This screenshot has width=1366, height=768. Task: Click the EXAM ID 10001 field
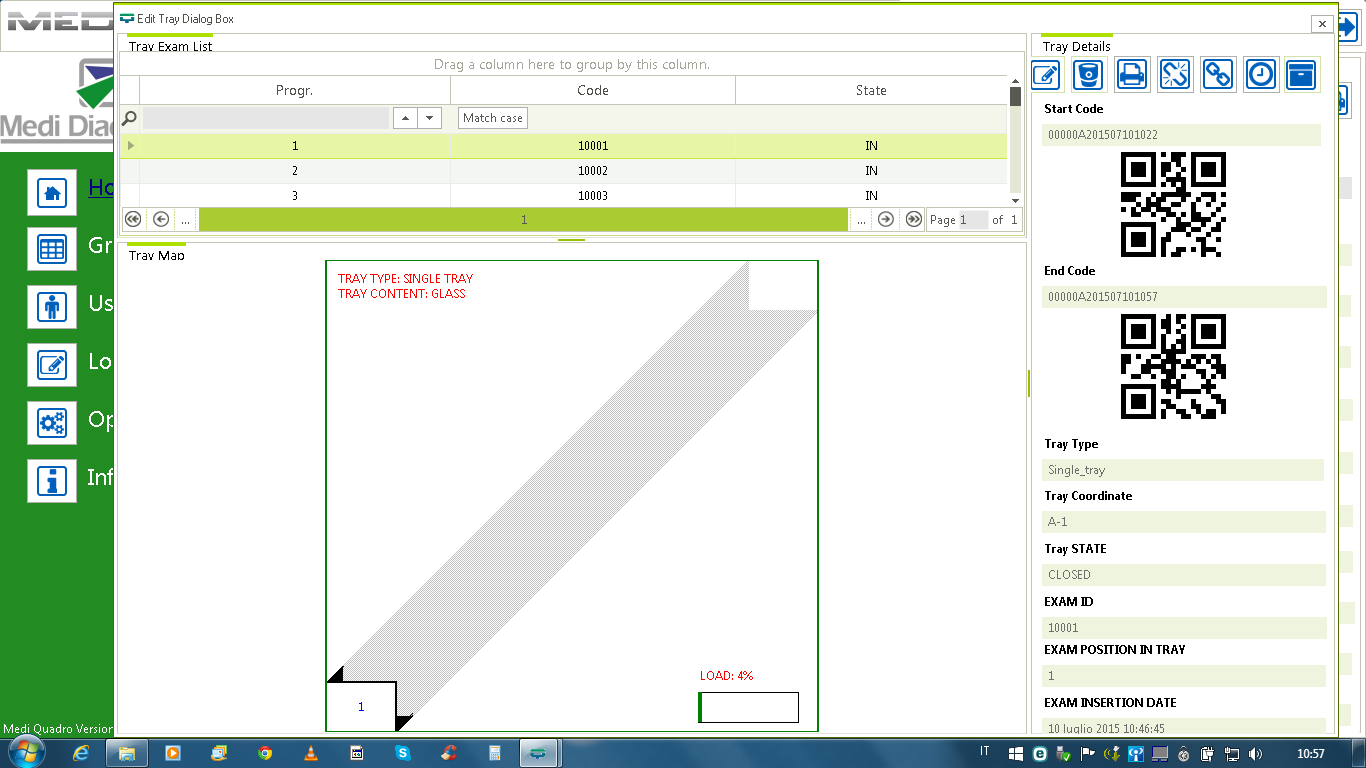coord(1184,628)
